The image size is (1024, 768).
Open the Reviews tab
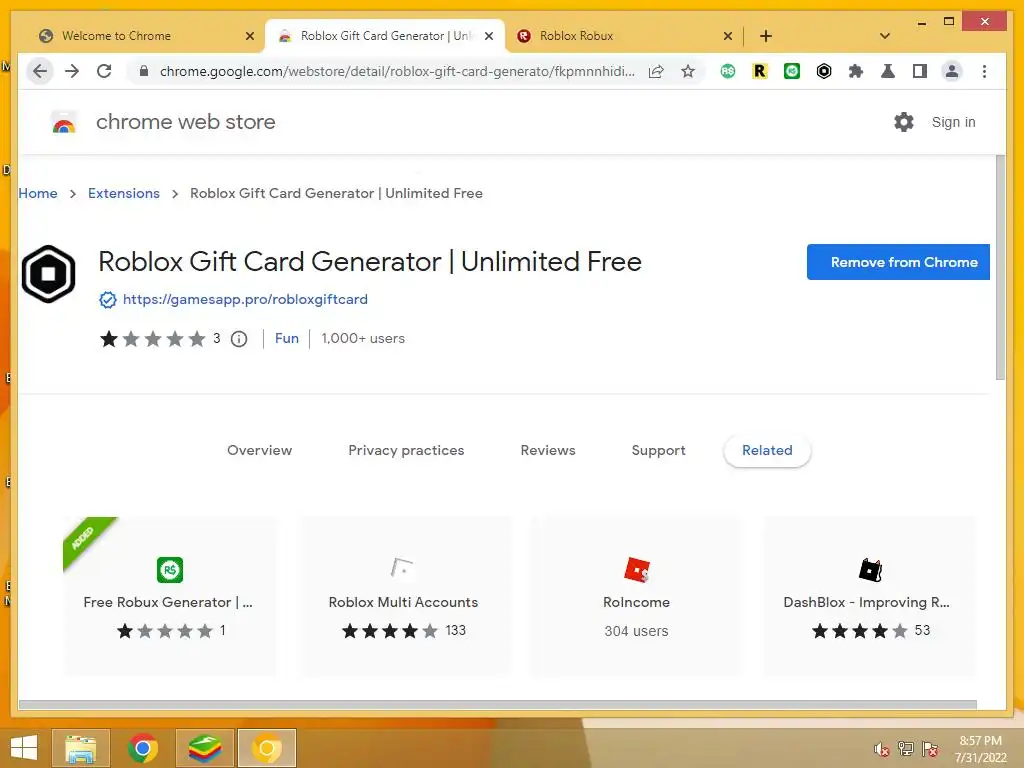548,451
